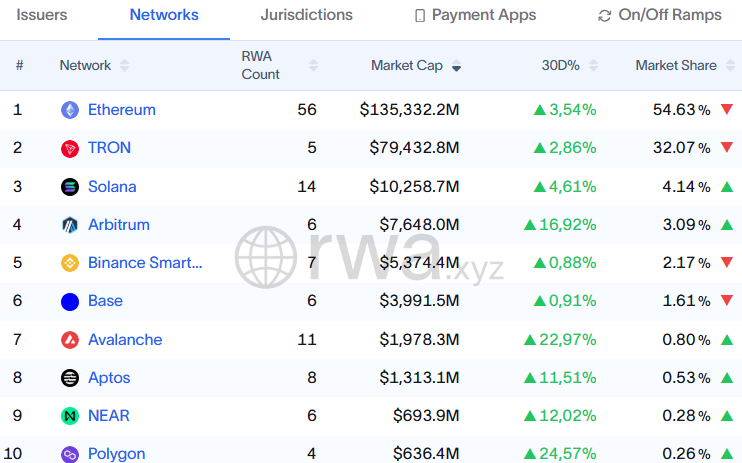This screenshot has width=742, height=463.
Task: Click Solana's market cap $10,258.7M
Action: (x=415, y=187)
